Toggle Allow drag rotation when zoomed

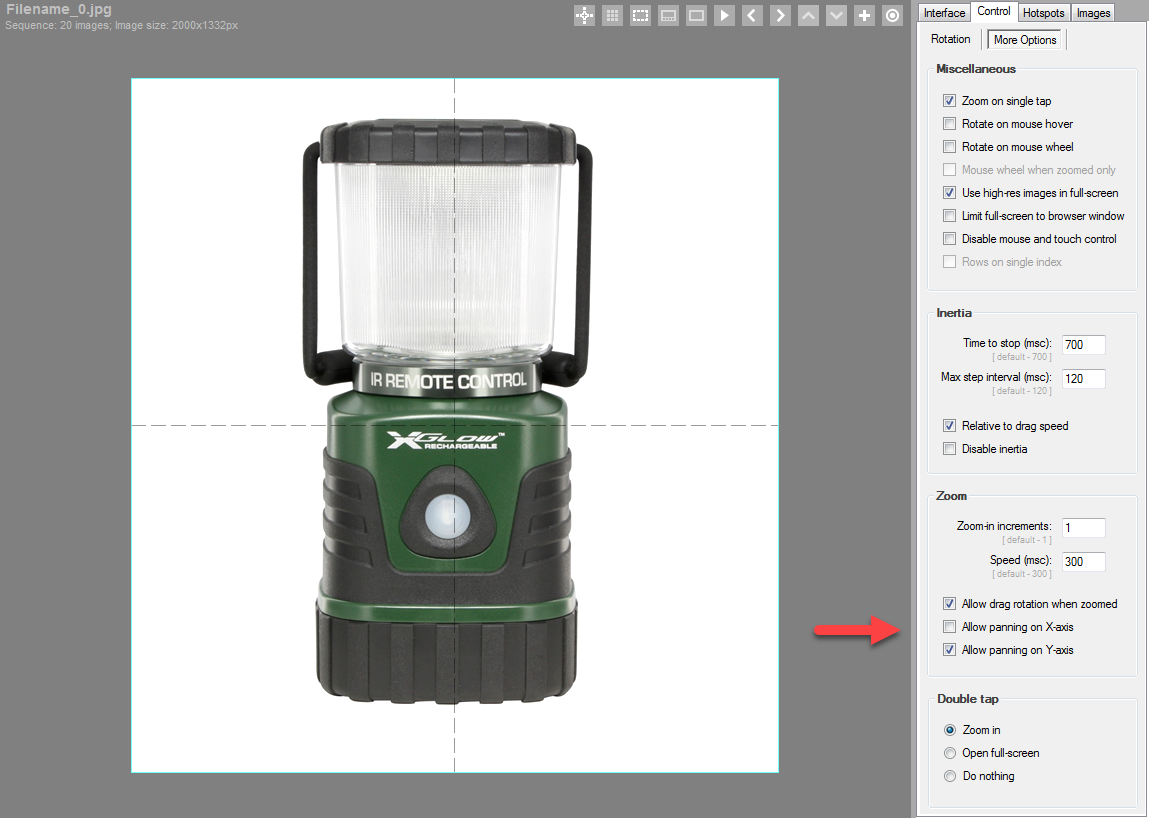[x=950, y=604]
